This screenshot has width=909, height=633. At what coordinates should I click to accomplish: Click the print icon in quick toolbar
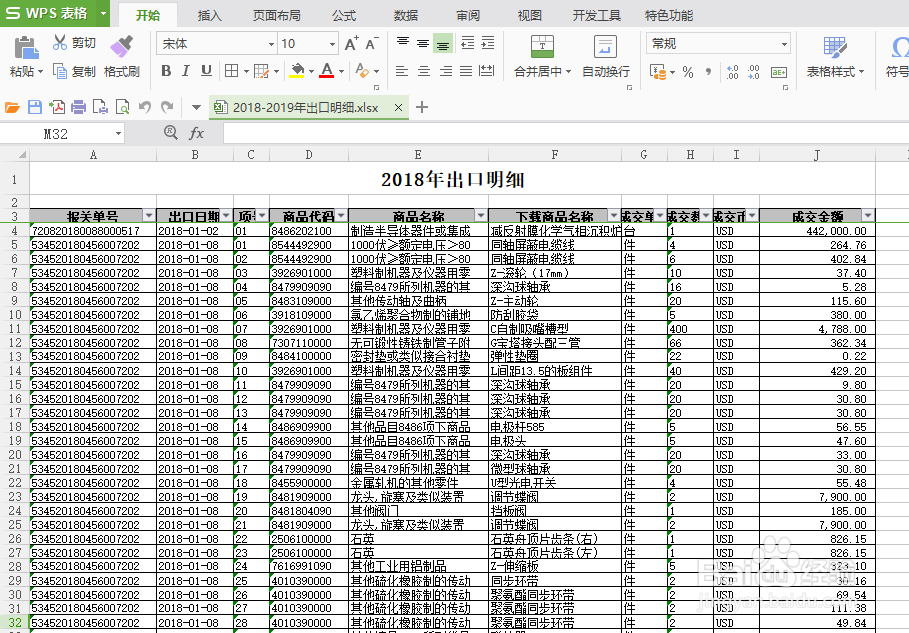78,107
